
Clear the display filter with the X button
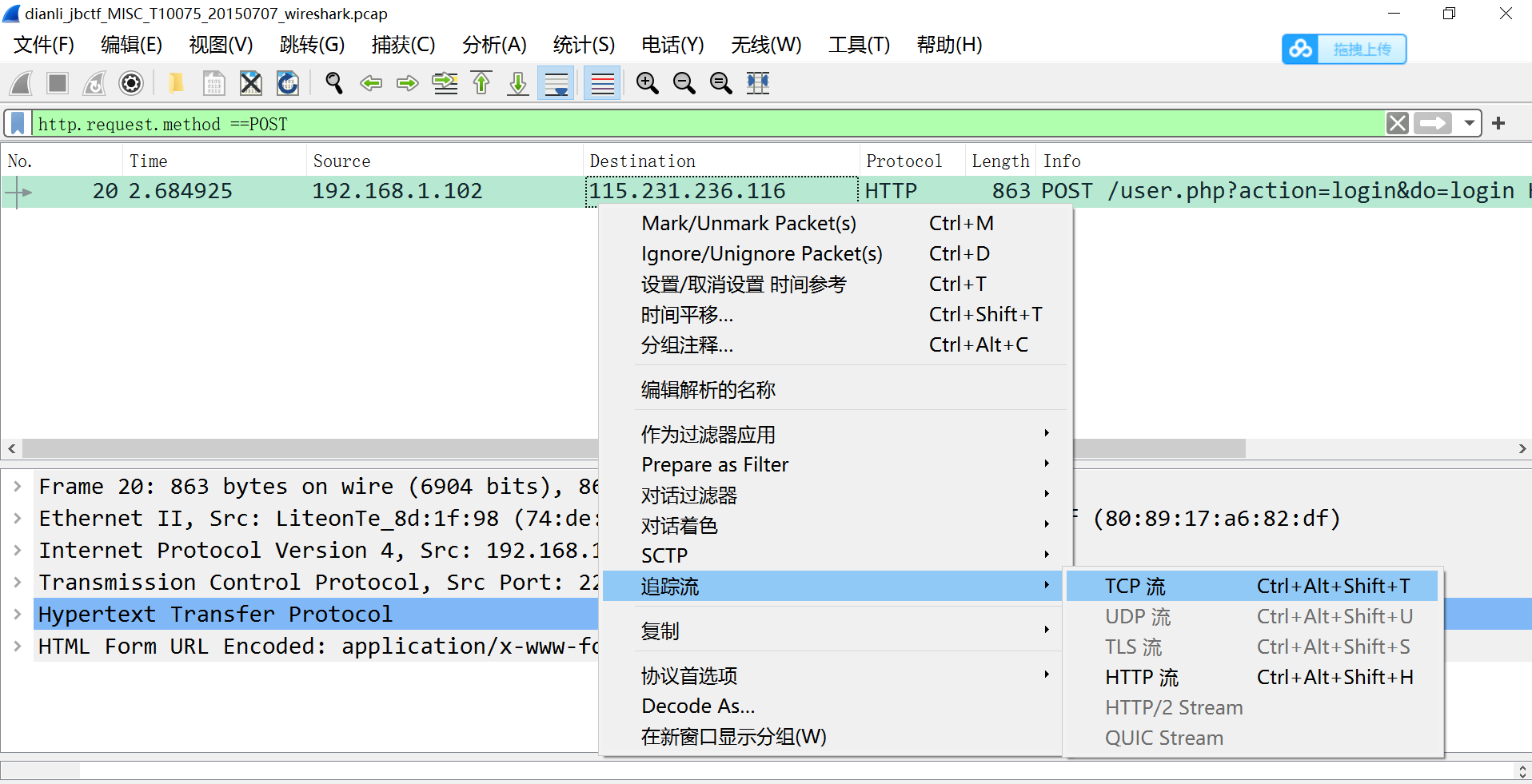click(1398, 124)
